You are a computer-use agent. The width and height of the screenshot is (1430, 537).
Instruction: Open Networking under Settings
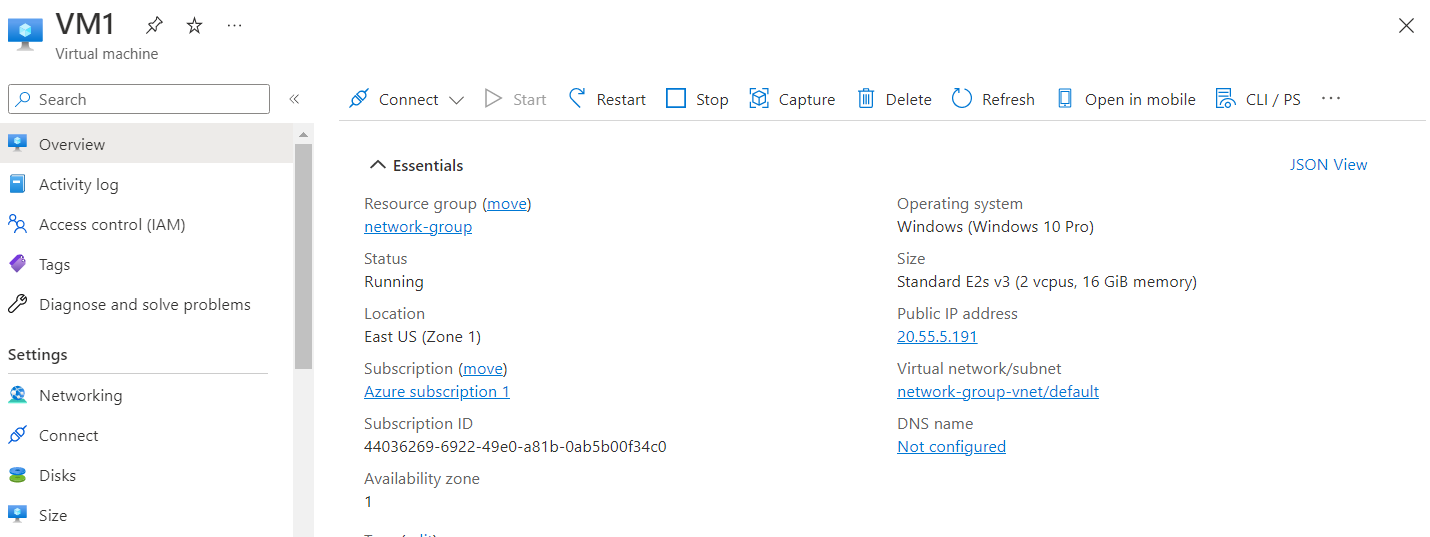(x=147, y=395)
